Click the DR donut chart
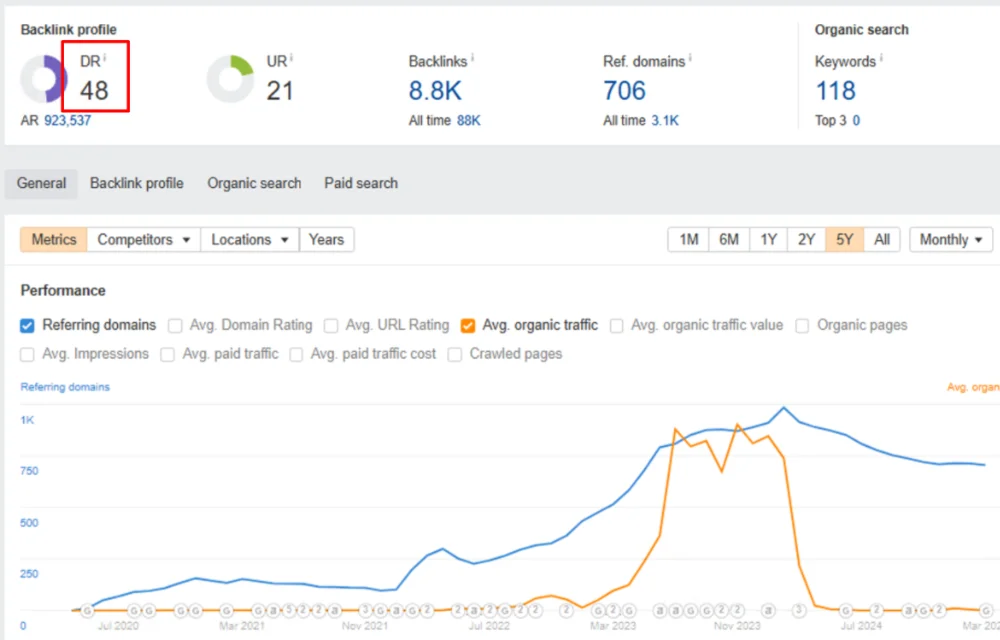Screen dimensions: 1000x640 [x=42, y=77]
